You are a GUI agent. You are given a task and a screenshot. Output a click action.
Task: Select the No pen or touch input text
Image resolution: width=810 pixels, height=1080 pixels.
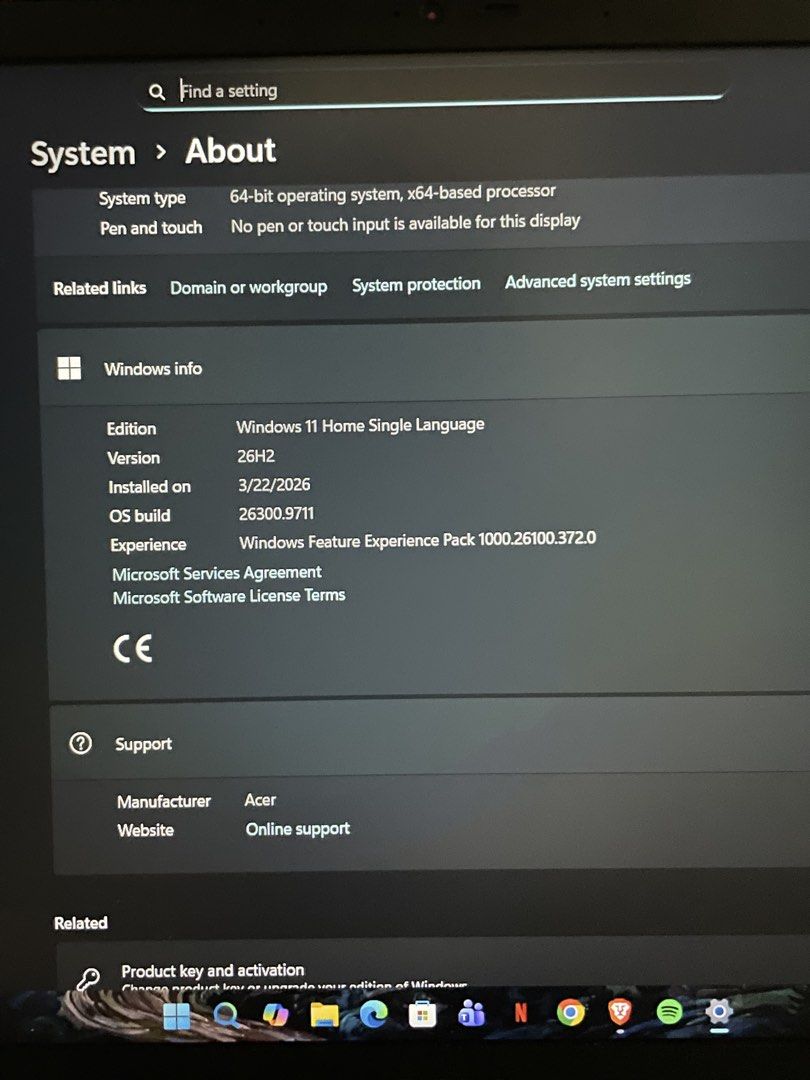[406, 224]
